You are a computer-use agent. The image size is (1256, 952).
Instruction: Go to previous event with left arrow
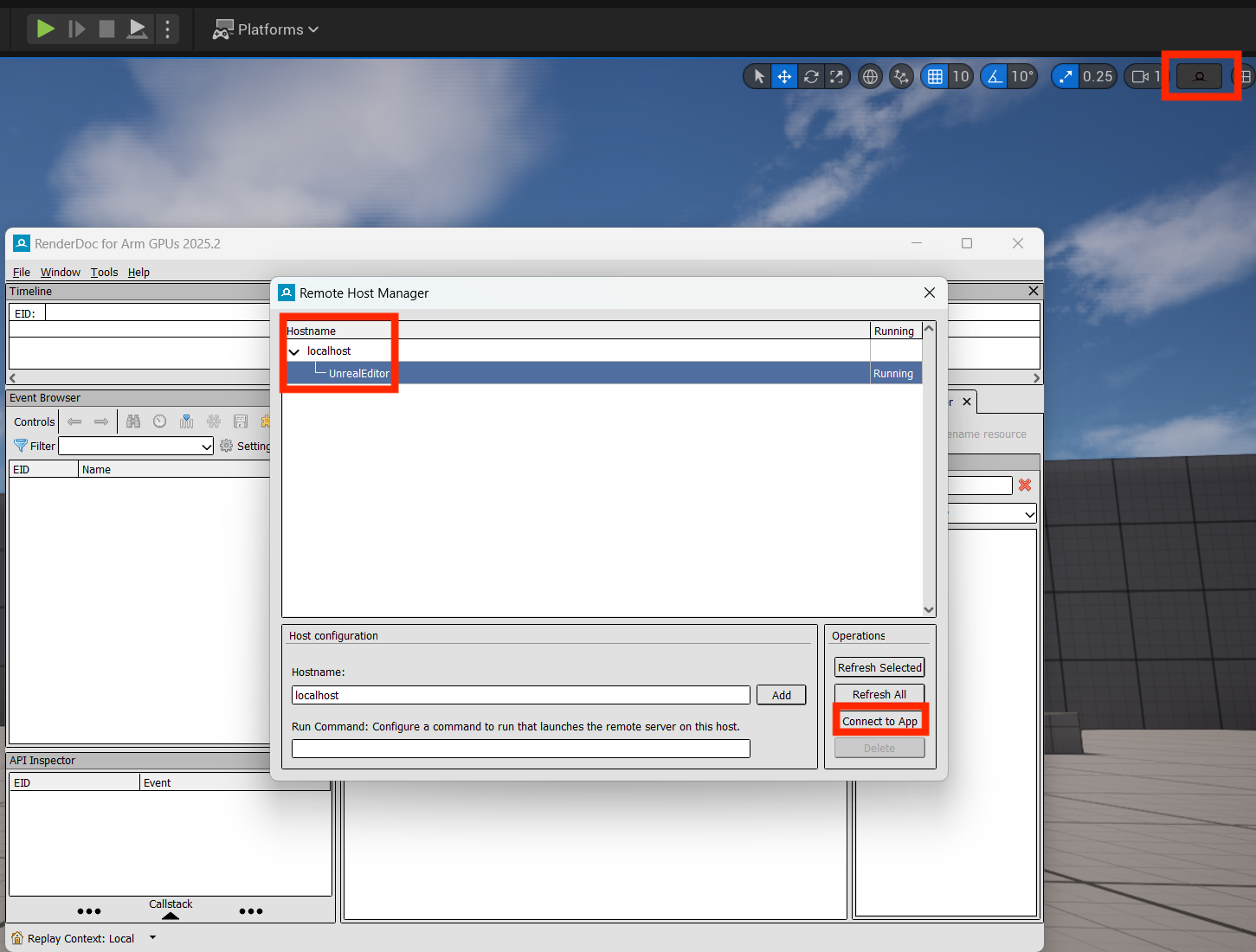click(x=74, y=421)
